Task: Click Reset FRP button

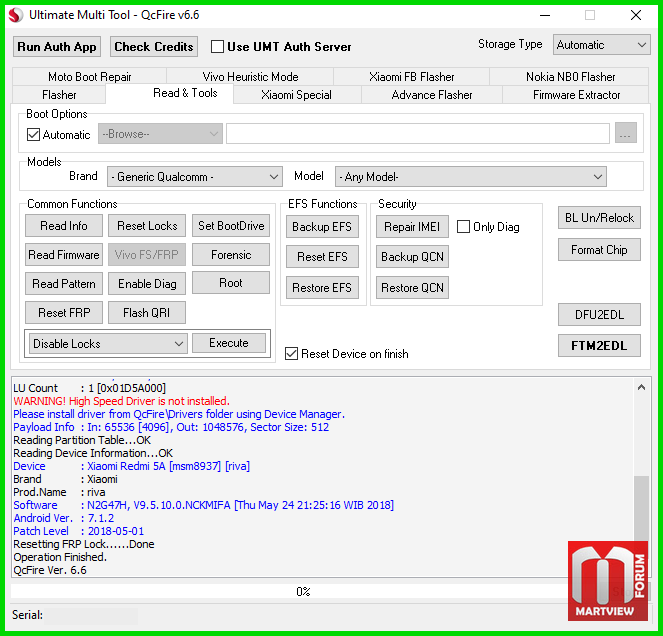Action: click(64, 313)
